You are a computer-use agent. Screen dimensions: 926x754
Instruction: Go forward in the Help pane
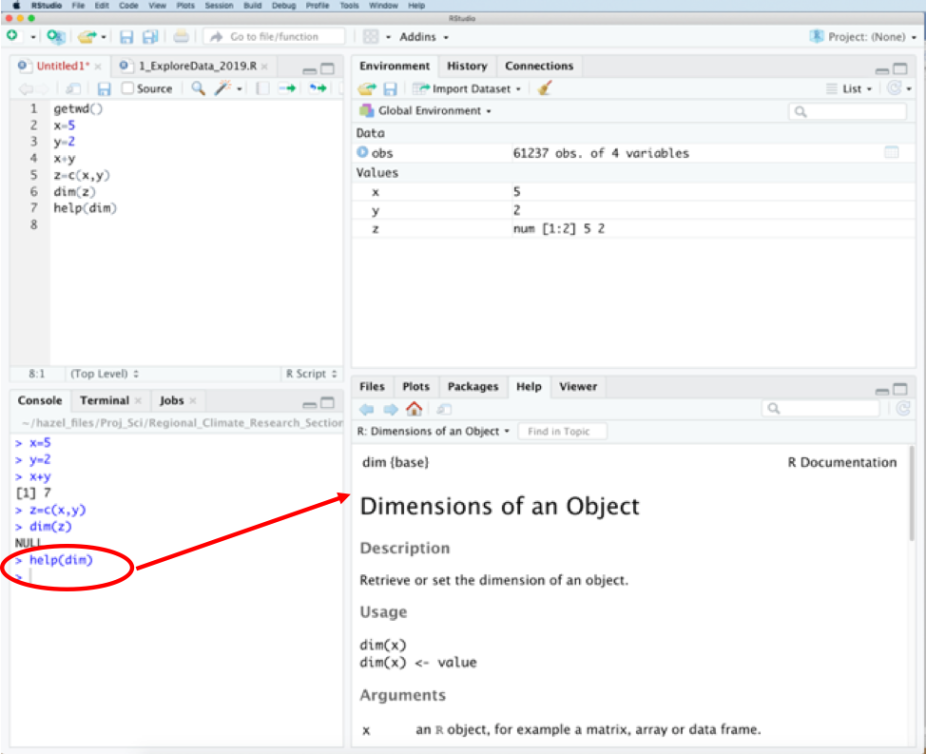[390, 409]
